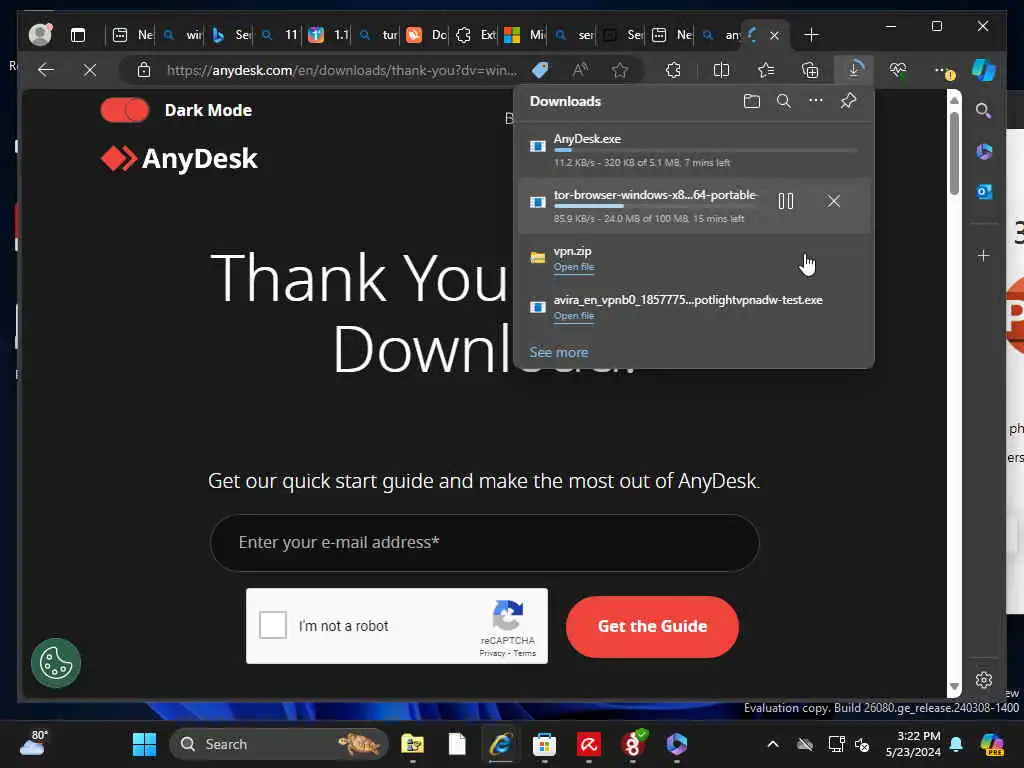Open tab actions menu icon

point(78,35)
